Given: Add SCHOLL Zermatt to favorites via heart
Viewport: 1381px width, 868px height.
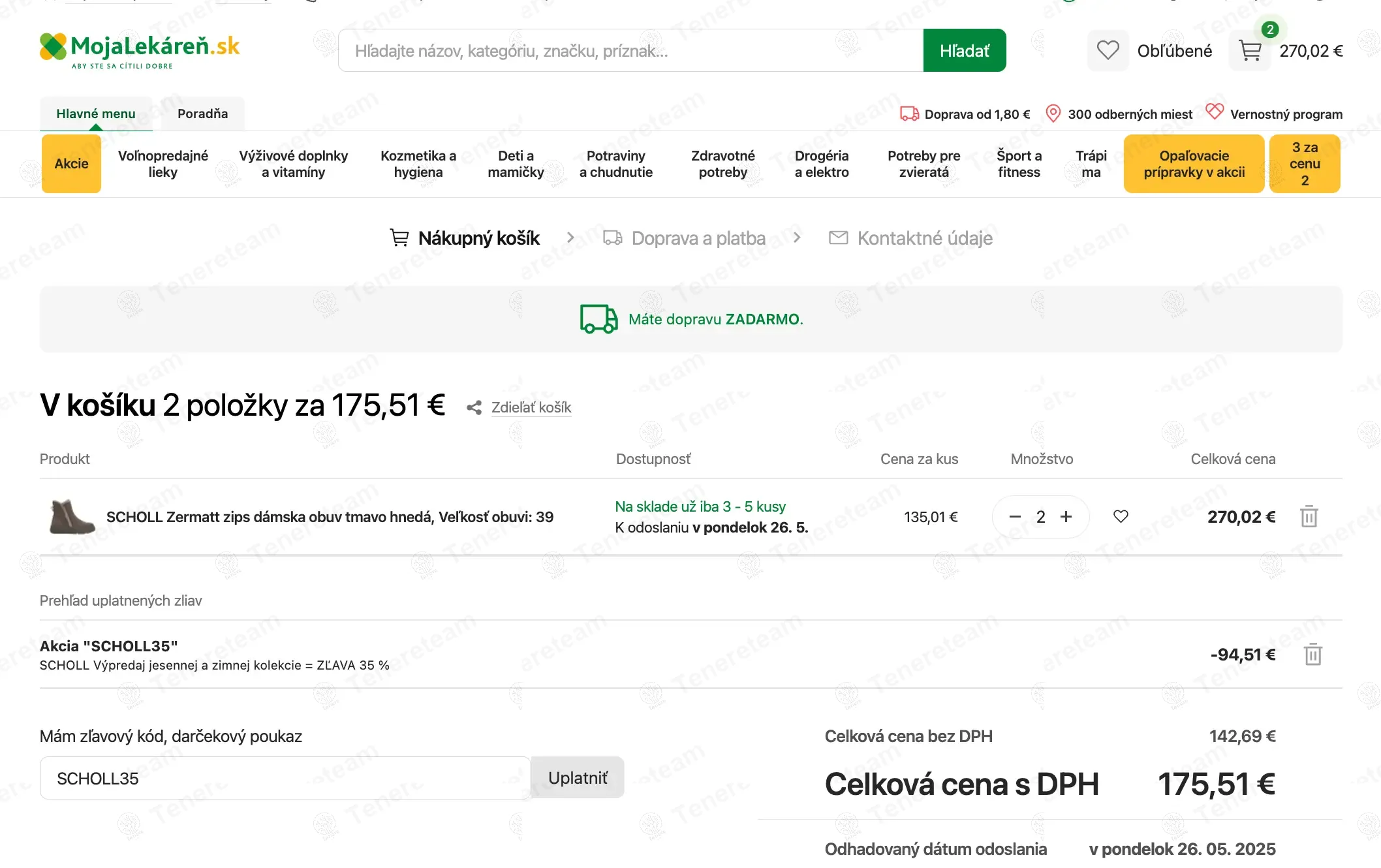Looking at the screenshot, I should [x=1121, y=517].
